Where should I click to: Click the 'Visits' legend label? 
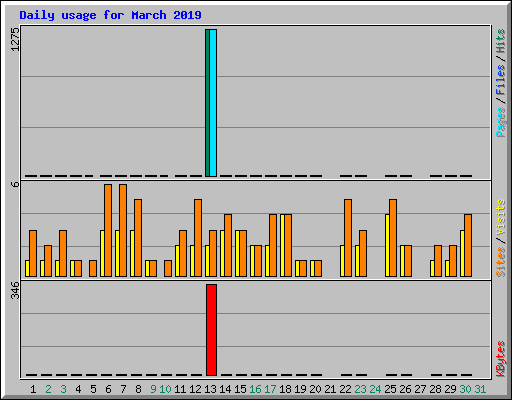click(500, 217)
